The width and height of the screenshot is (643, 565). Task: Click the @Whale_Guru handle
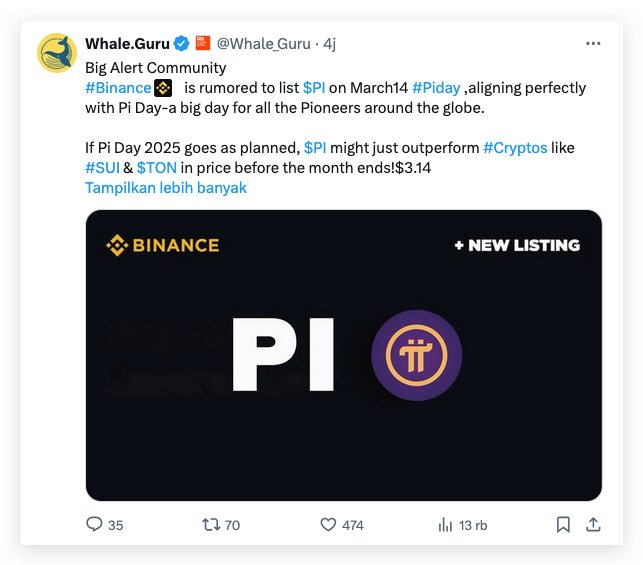[262, 44]
